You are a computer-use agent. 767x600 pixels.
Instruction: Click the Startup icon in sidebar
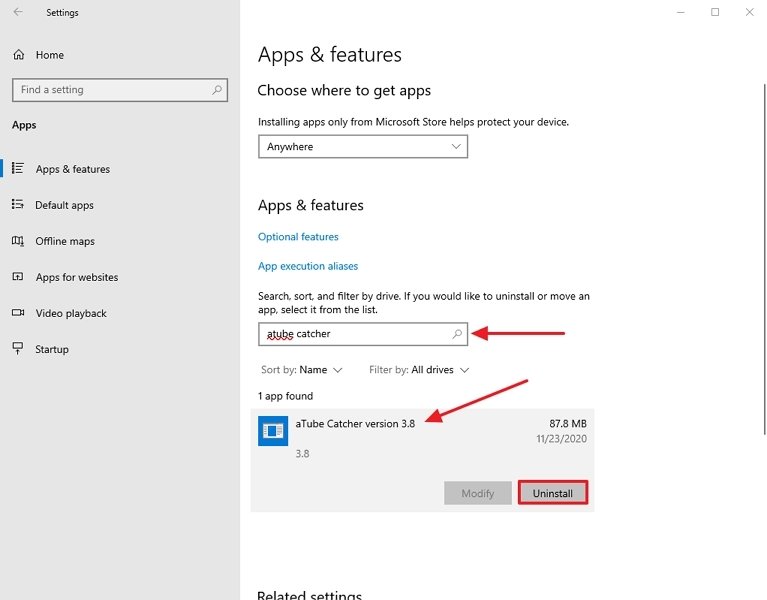pos(18,348)
